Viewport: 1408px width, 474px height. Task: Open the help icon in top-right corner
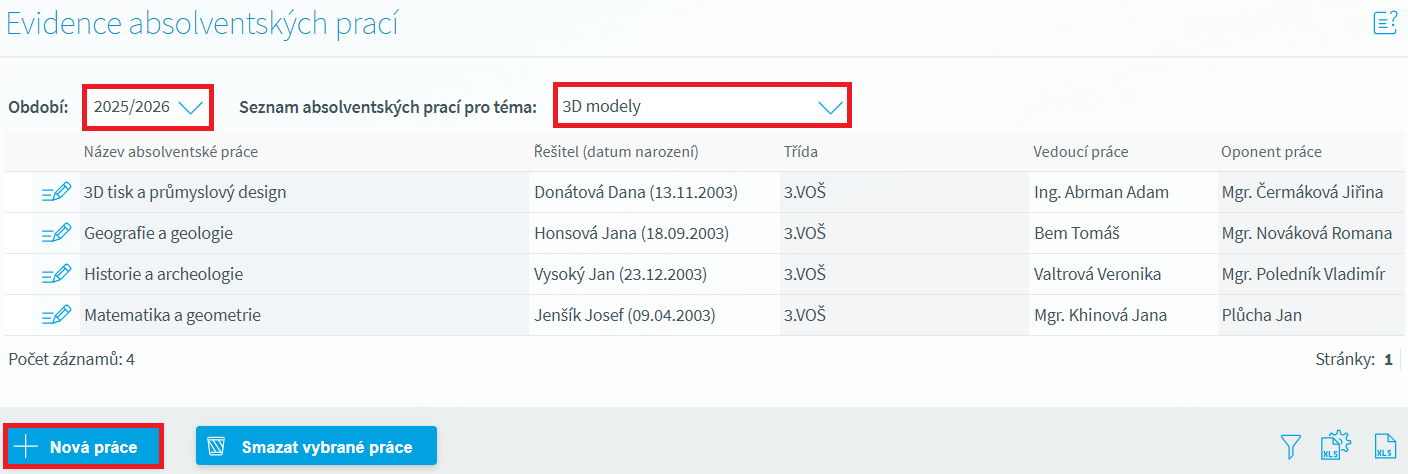click(x=1385, y=23)
